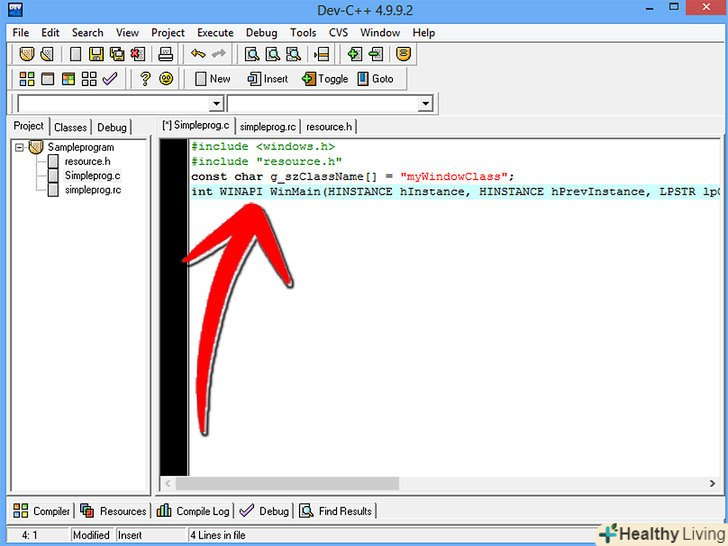Open the Window menu

pyautogui.click(x=380, y=32)
